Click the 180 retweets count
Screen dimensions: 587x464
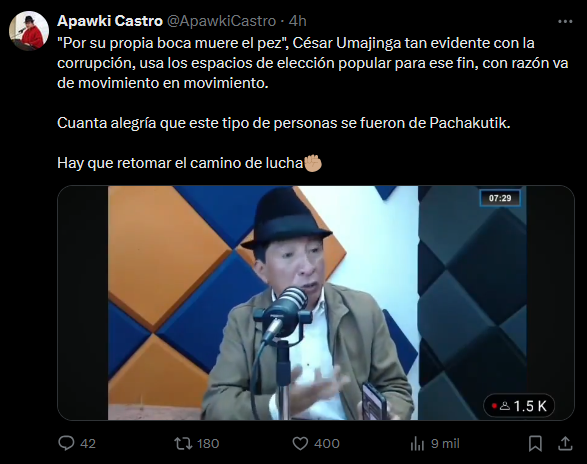[208, 444]
